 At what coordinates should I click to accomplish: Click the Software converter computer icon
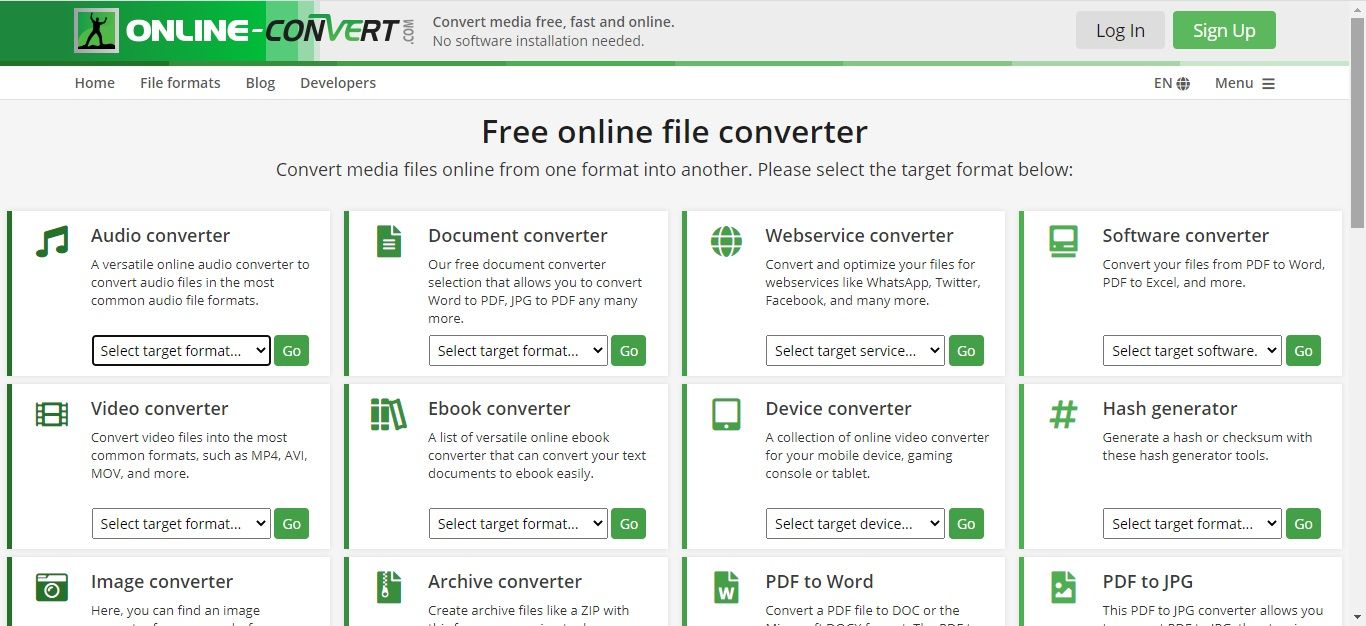(x=1063, y=241)
